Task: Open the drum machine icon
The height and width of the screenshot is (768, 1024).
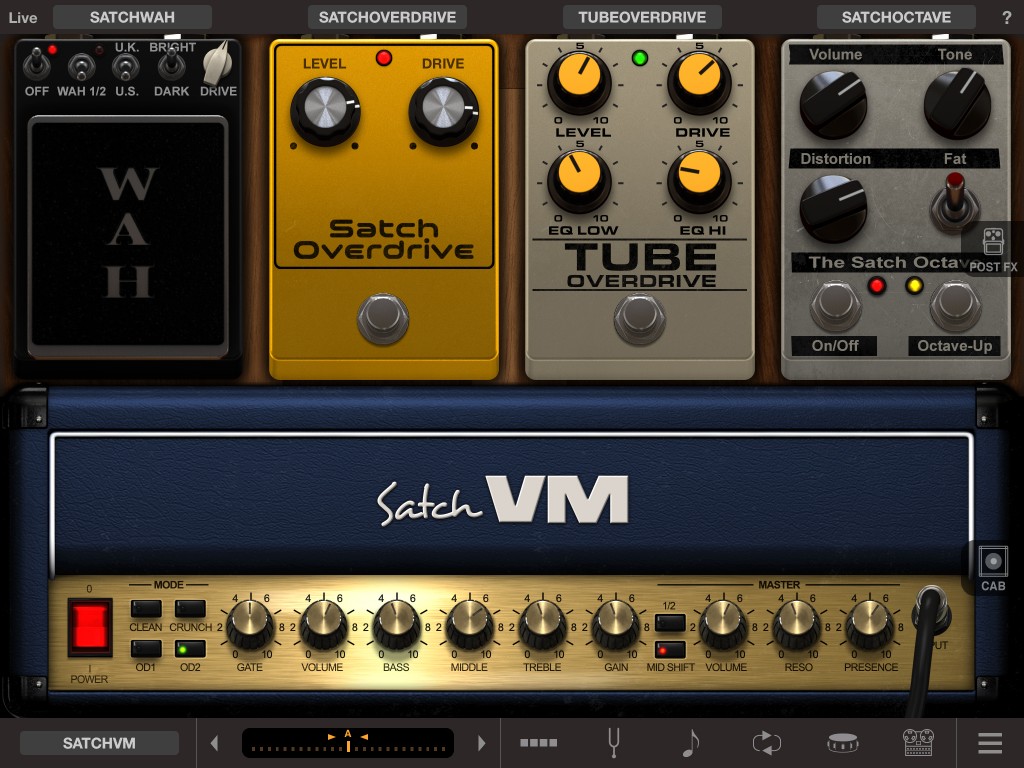Action: tap(842, 743)
